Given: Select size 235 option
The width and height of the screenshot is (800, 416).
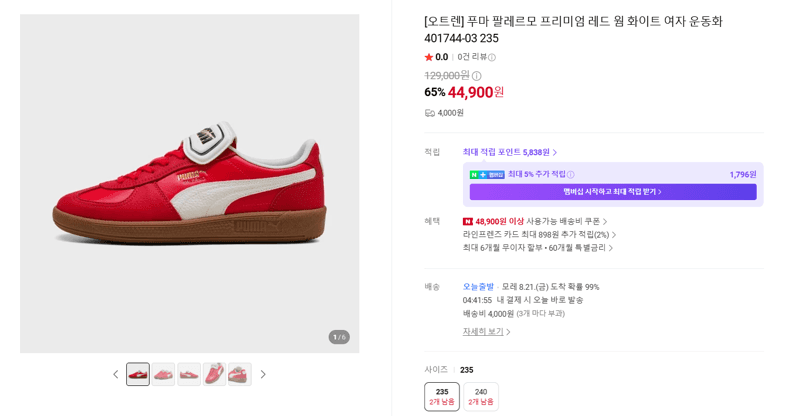Looking at the screenshot, I should [442, 397].
